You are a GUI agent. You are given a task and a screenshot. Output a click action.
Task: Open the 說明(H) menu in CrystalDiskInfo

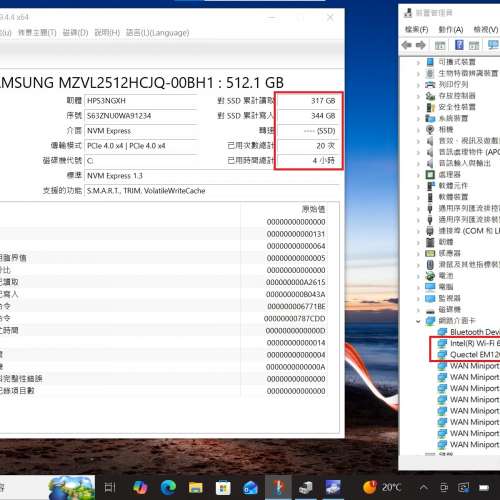107,33
